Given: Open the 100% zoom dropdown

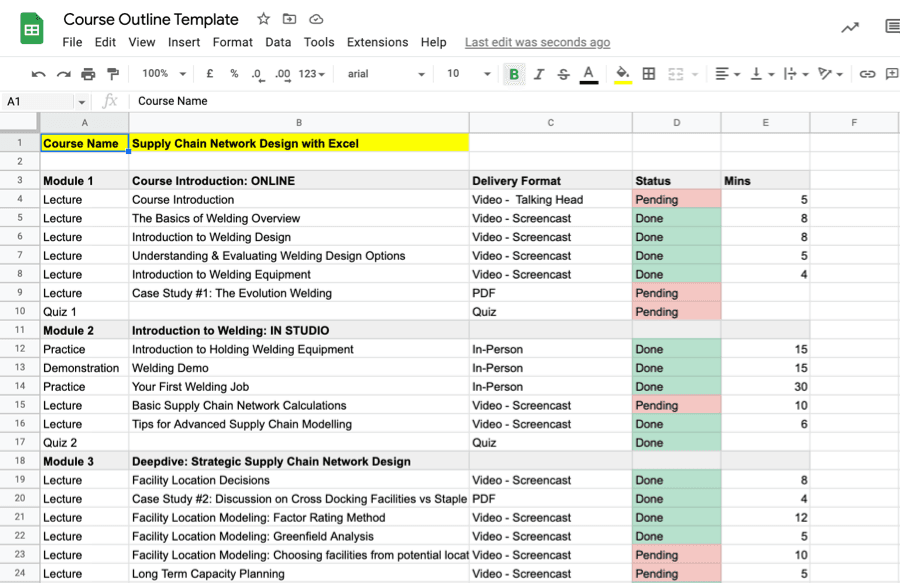Looking at the screenshot, I should point(164,74).
